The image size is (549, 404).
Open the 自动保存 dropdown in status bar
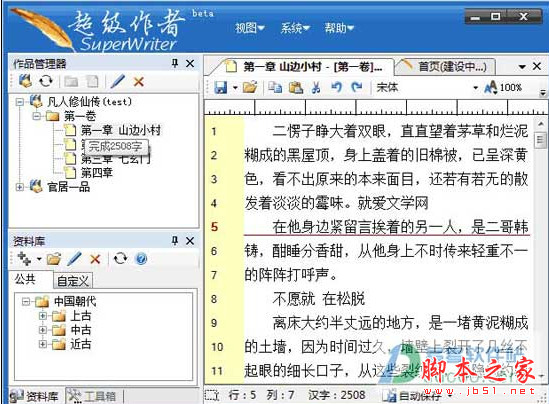pos(450,396)
